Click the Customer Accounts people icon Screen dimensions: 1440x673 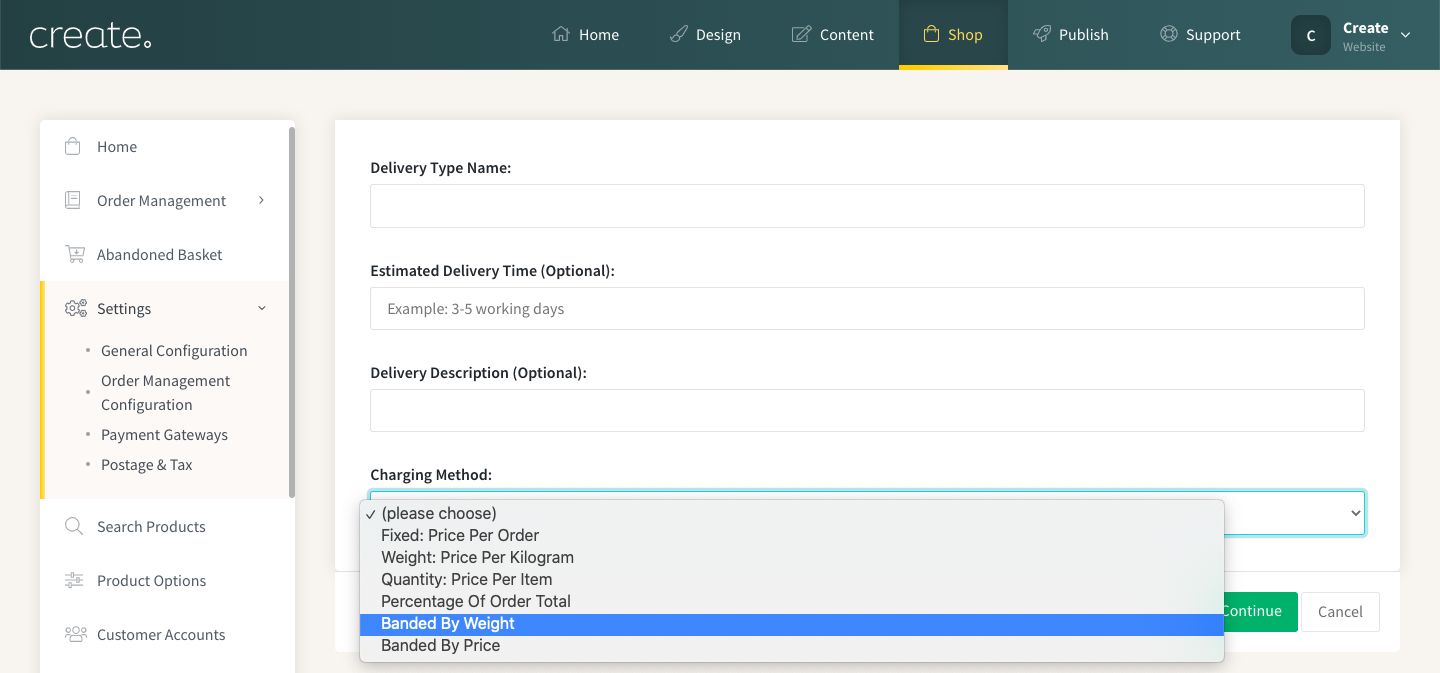tap(75, 634)
